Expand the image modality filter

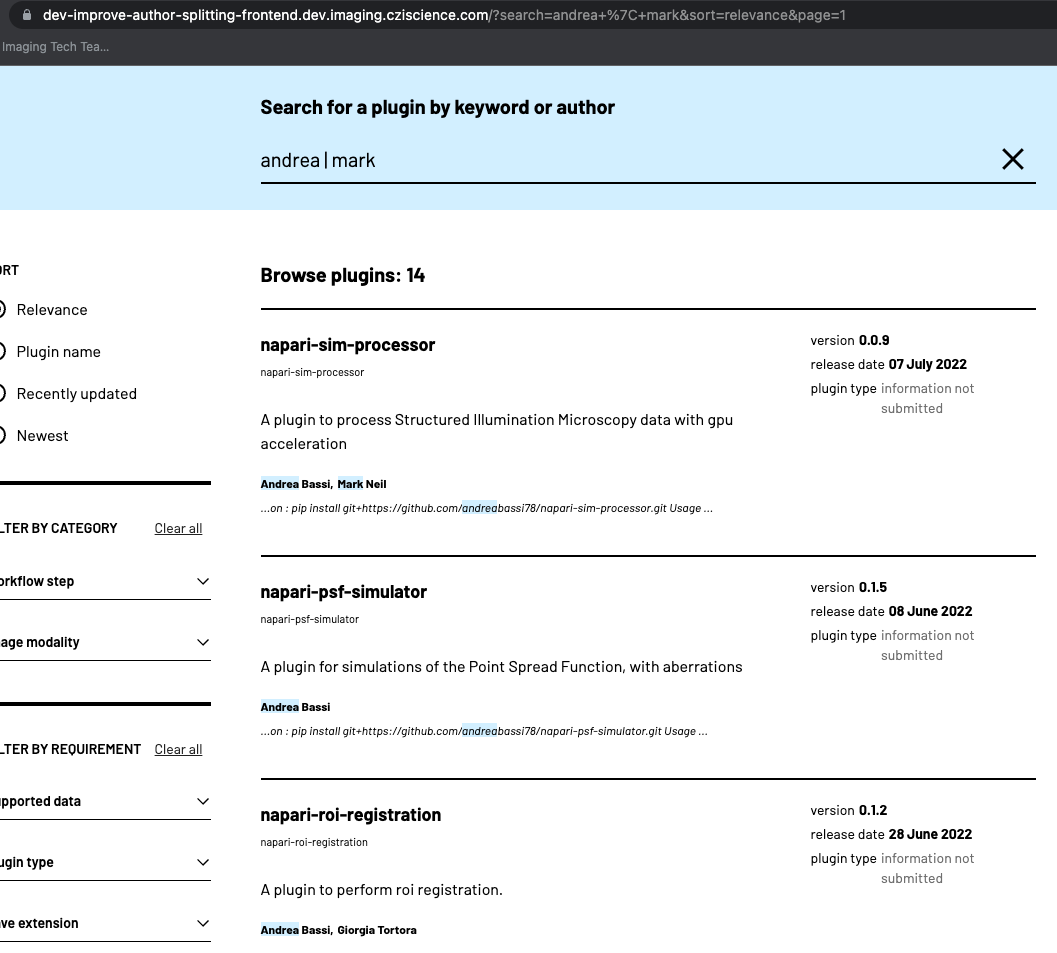[x=202, y=641]
